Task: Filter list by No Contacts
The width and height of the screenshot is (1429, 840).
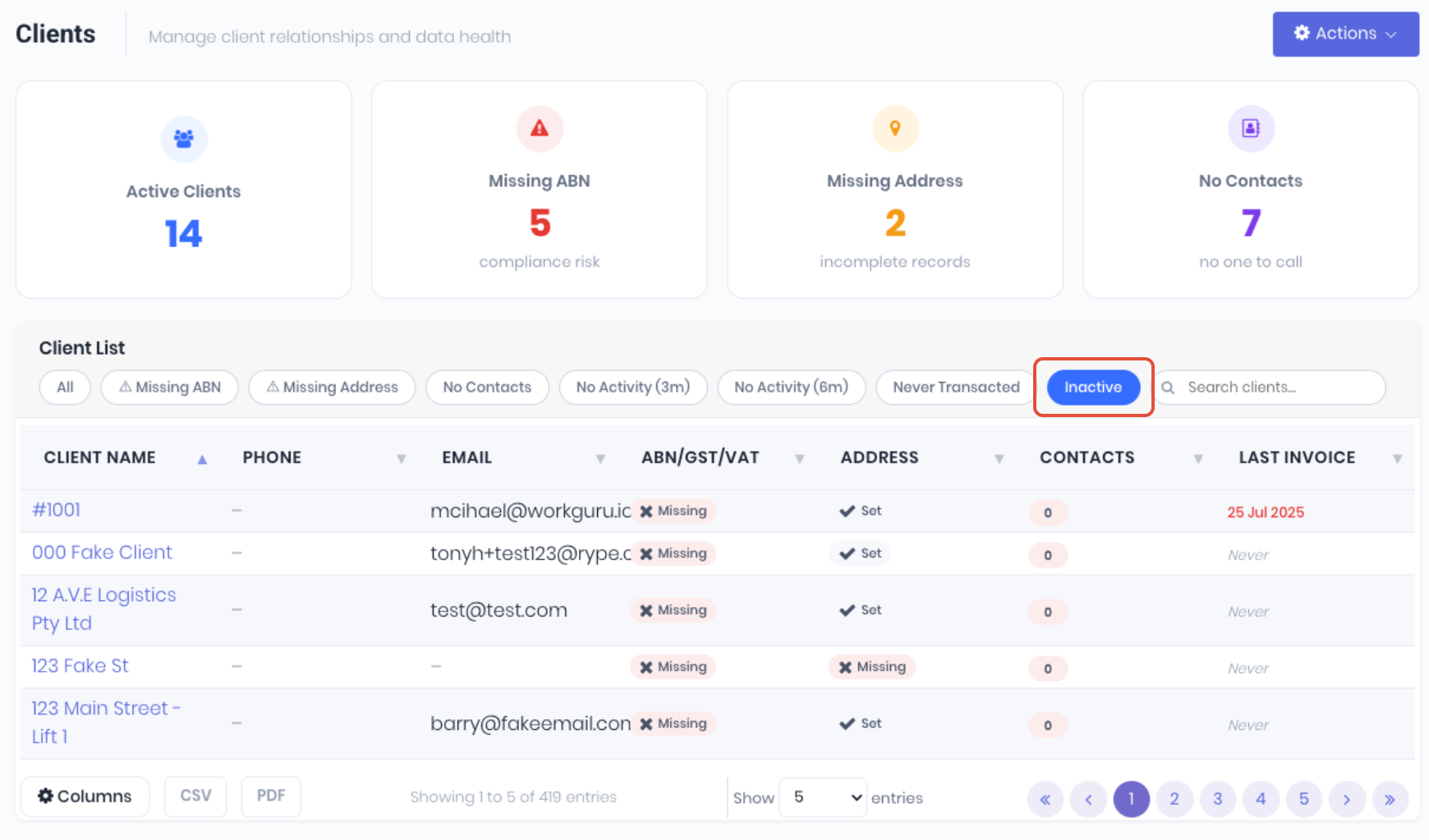Action: point(487,388)
